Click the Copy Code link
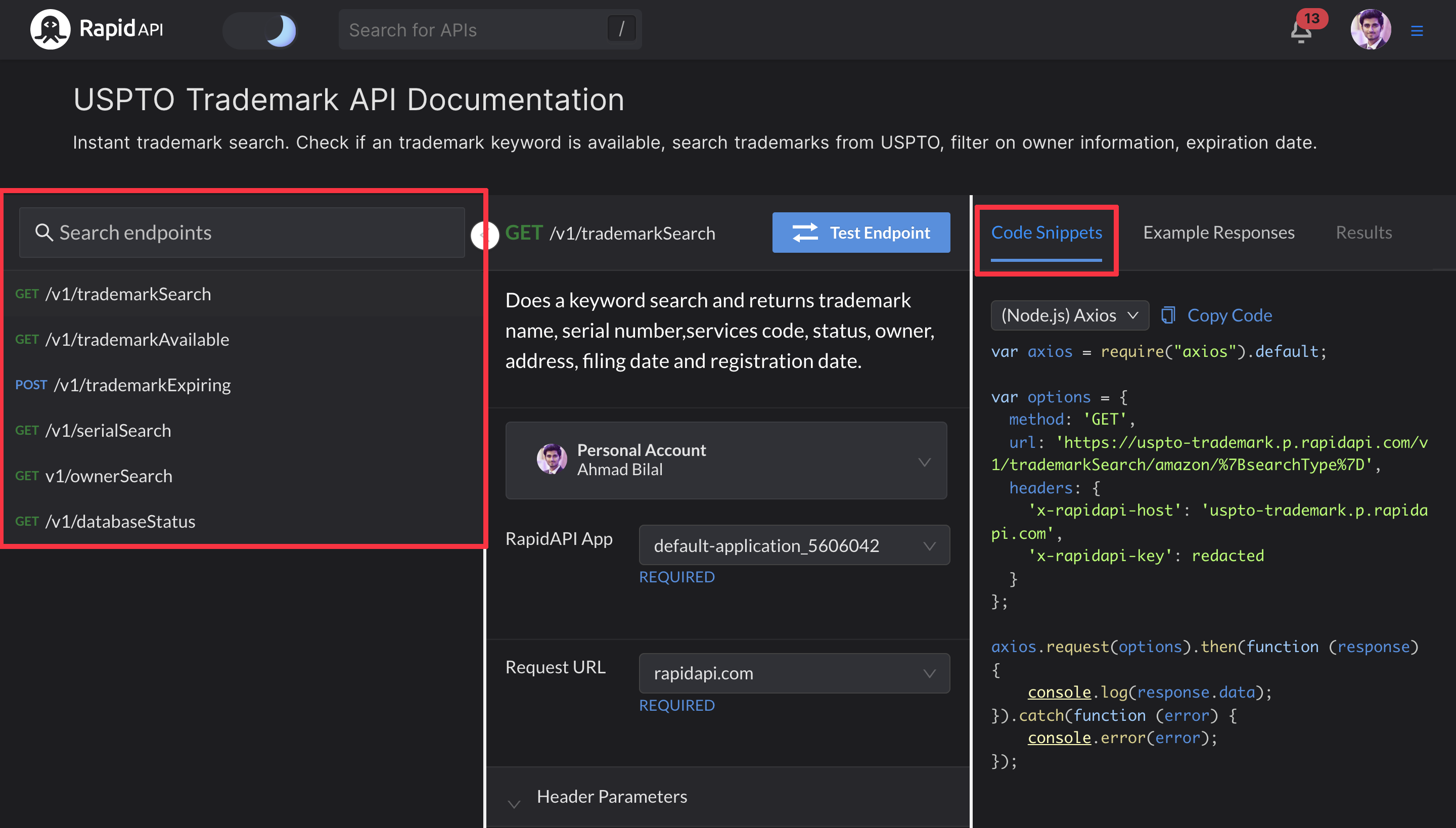Viewport: 1456px width, 828px height. tap(1229, 315)
